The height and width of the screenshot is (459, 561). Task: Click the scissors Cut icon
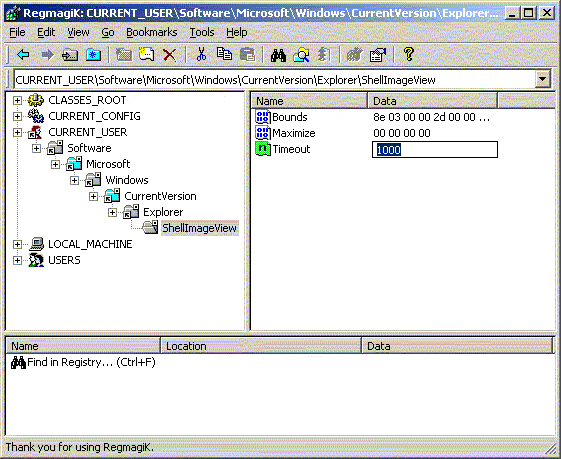201,55
